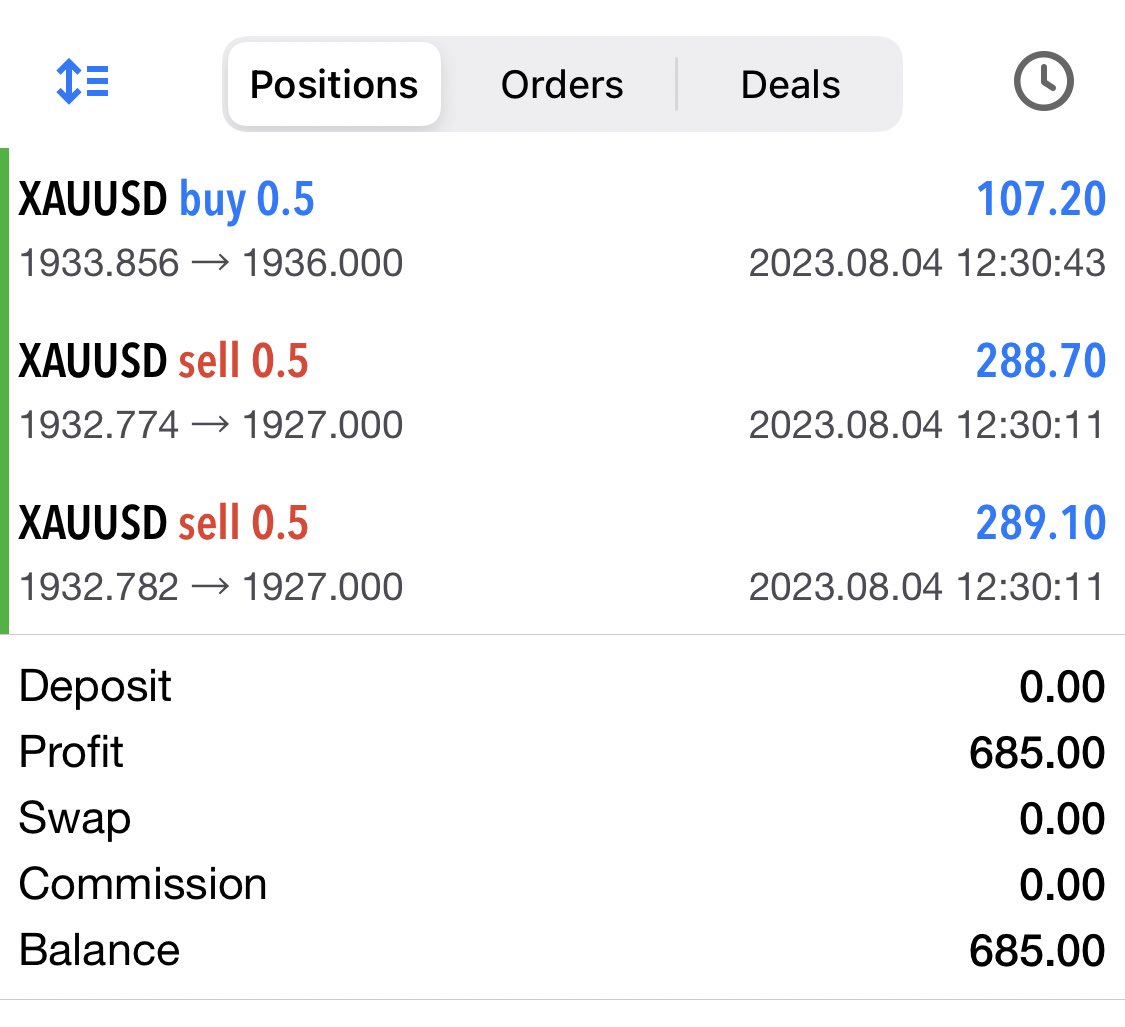
Task: Open the sell position with profit 289.10
Action: pos(562,553)
